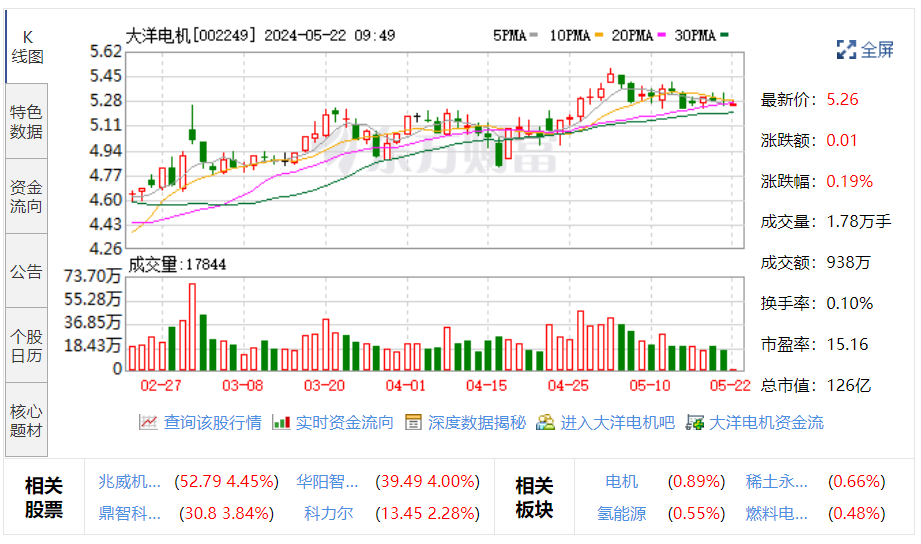Click the bar icon beside 实时资金流向
The height and width of the screenshot is (544, 921).
281,422
